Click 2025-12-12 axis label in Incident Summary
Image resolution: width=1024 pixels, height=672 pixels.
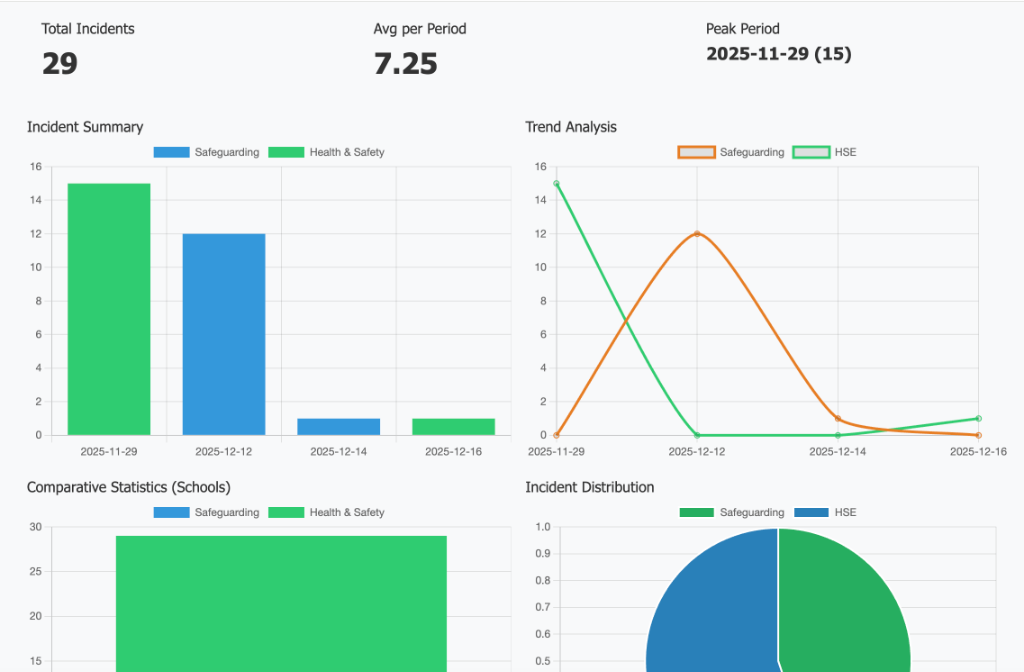coord(223,451)
